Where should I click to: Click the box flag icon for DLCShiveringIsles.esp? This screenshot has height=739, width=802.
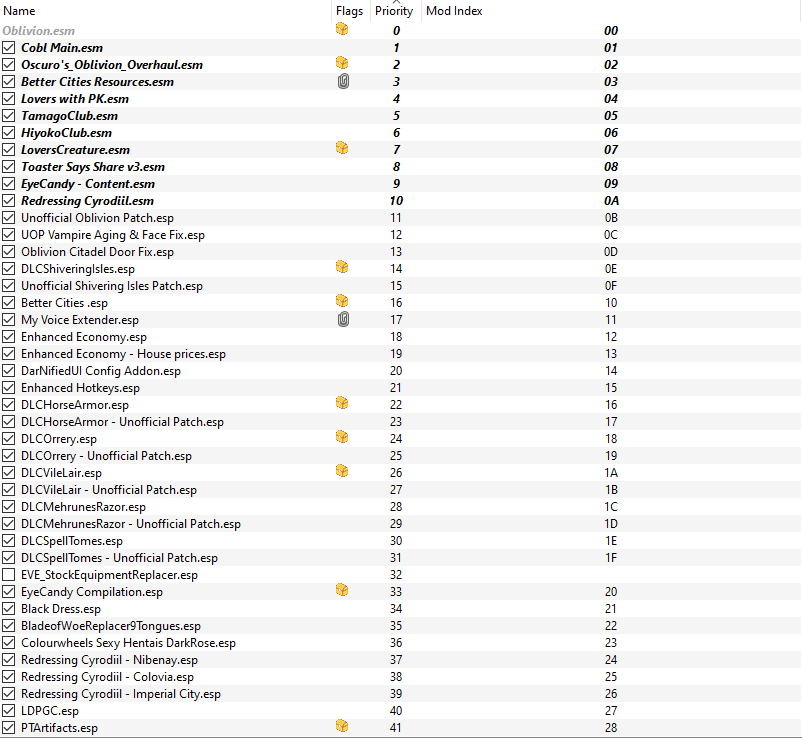point(342,267)
